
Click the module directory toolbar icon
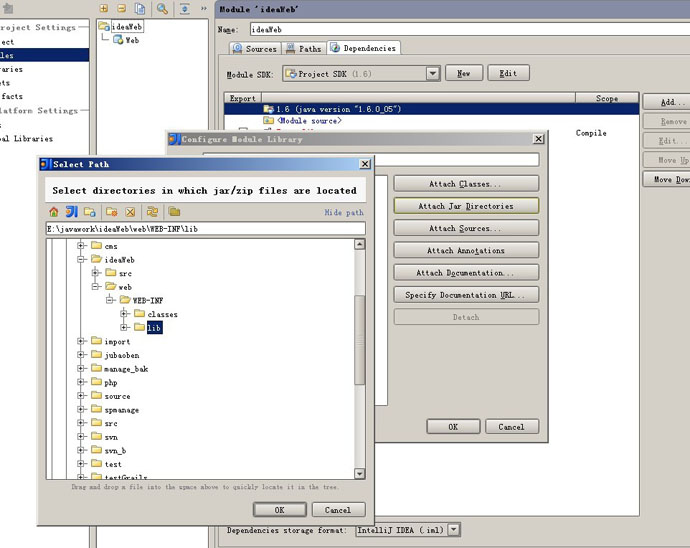tap(90, 212)
